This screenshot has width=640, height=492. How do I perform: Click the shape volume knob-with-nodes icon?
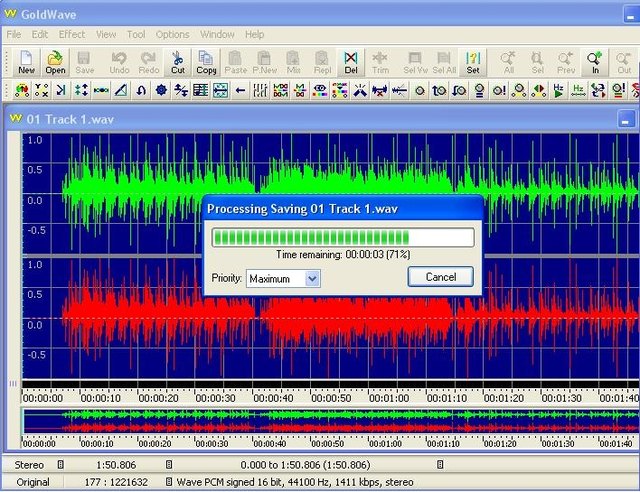pyautogui.click(x=519, y=90)
